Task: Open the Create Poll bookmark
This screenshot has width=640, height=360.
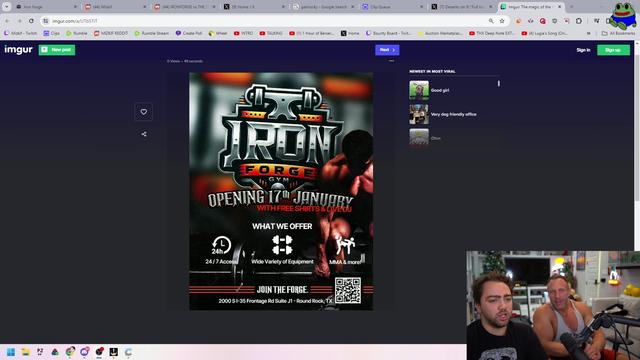Action: tap(189, 33)
